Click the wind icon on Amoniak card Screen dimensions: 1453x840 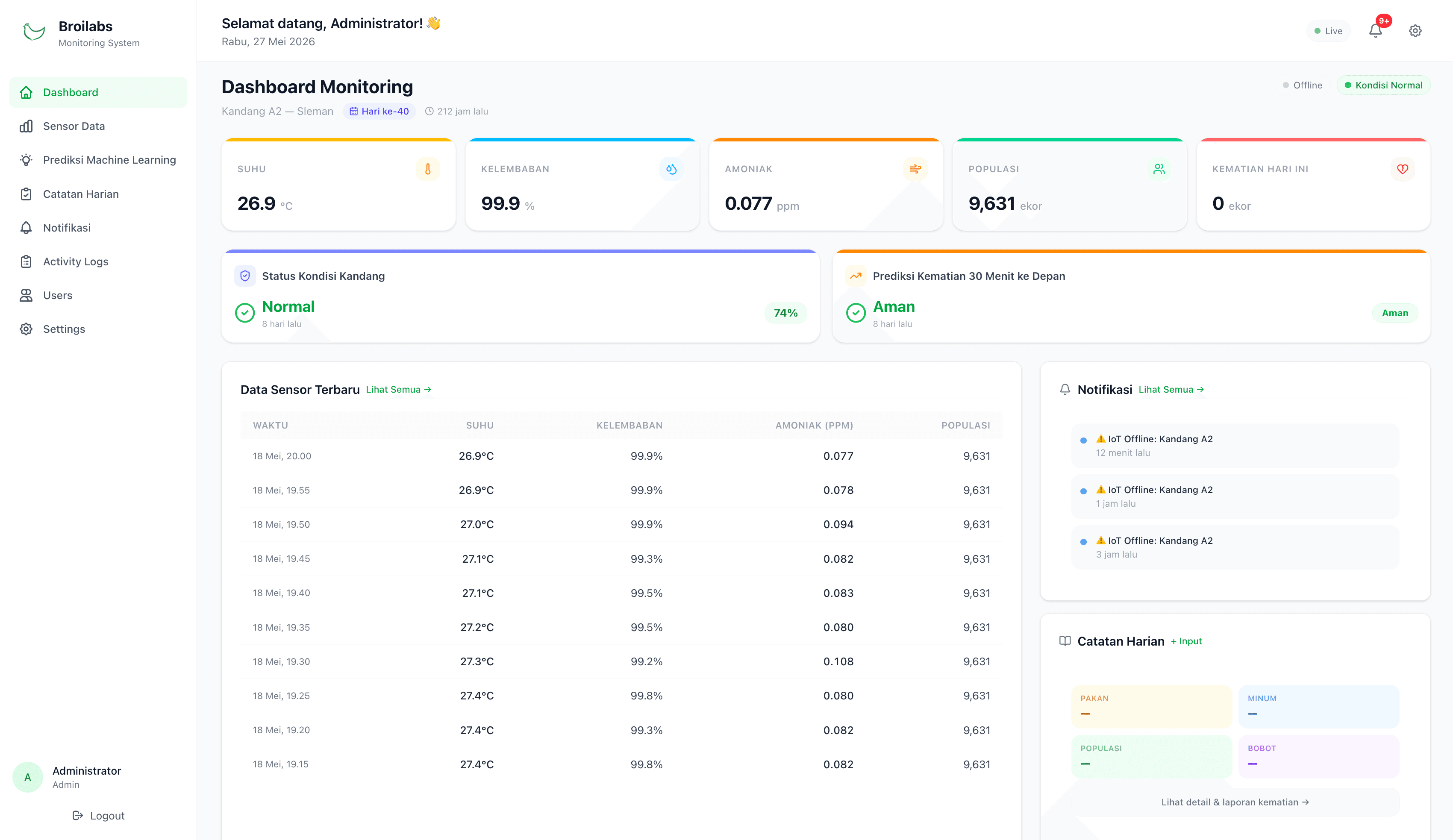pyautogui.click(x=915, y=169)
